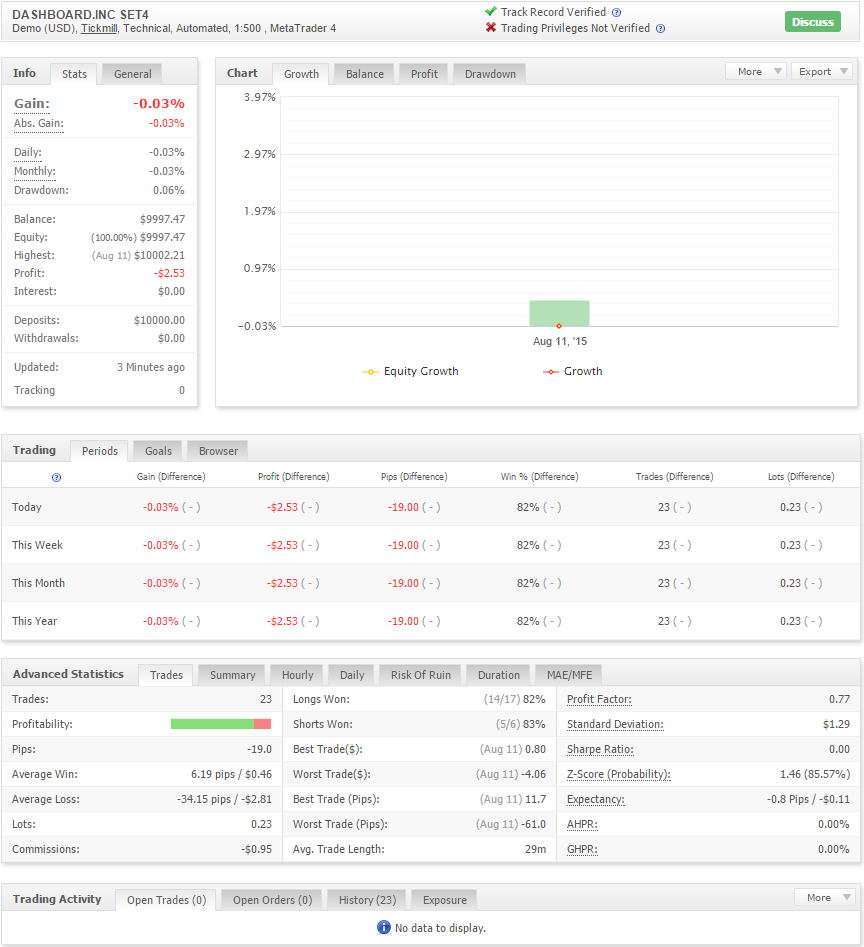
Task: Click the info icon beside No data to display
Action: click(383, 927)
